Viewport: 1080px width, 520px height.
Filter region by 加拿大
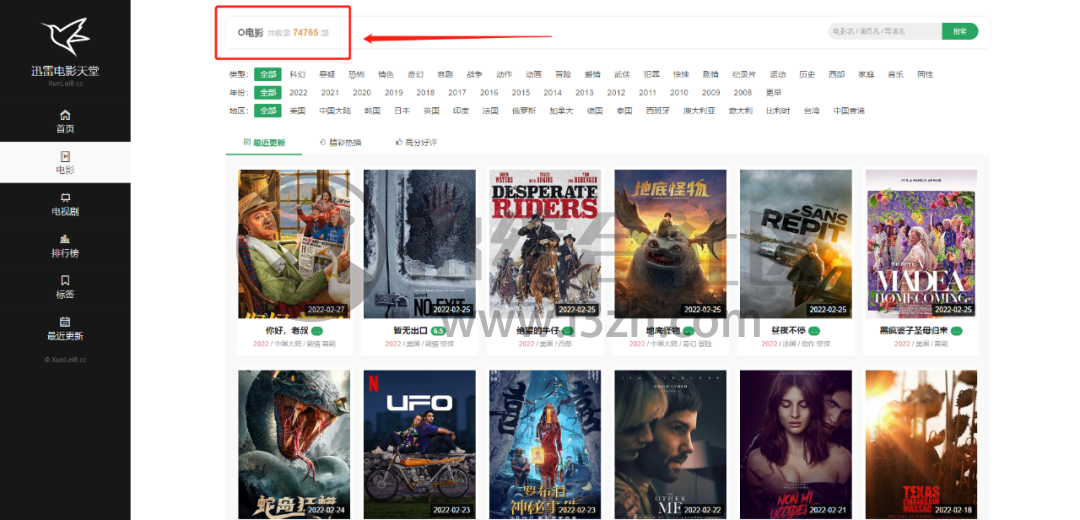point(561,110)
